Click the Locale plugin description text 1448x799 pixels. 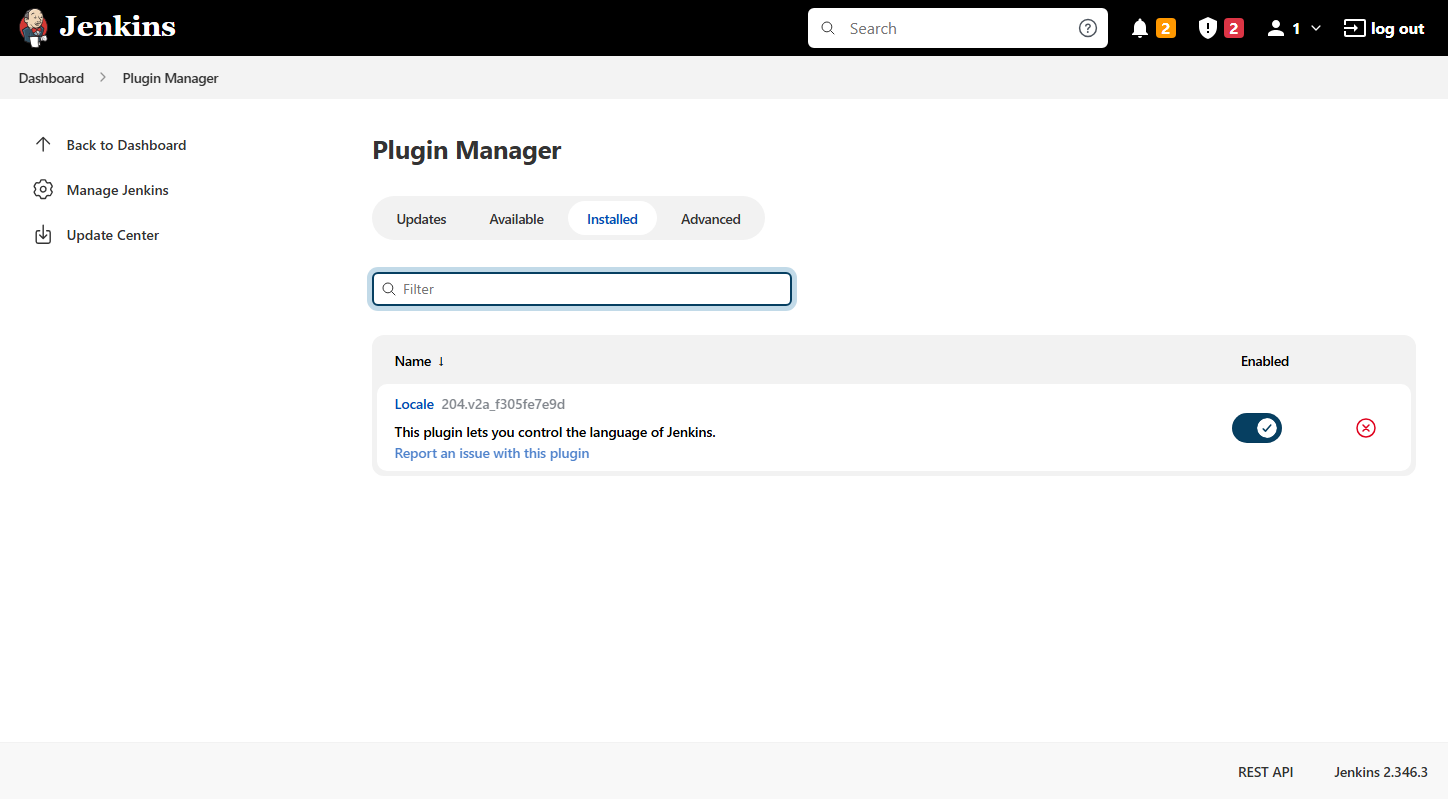tap(555, 432)
